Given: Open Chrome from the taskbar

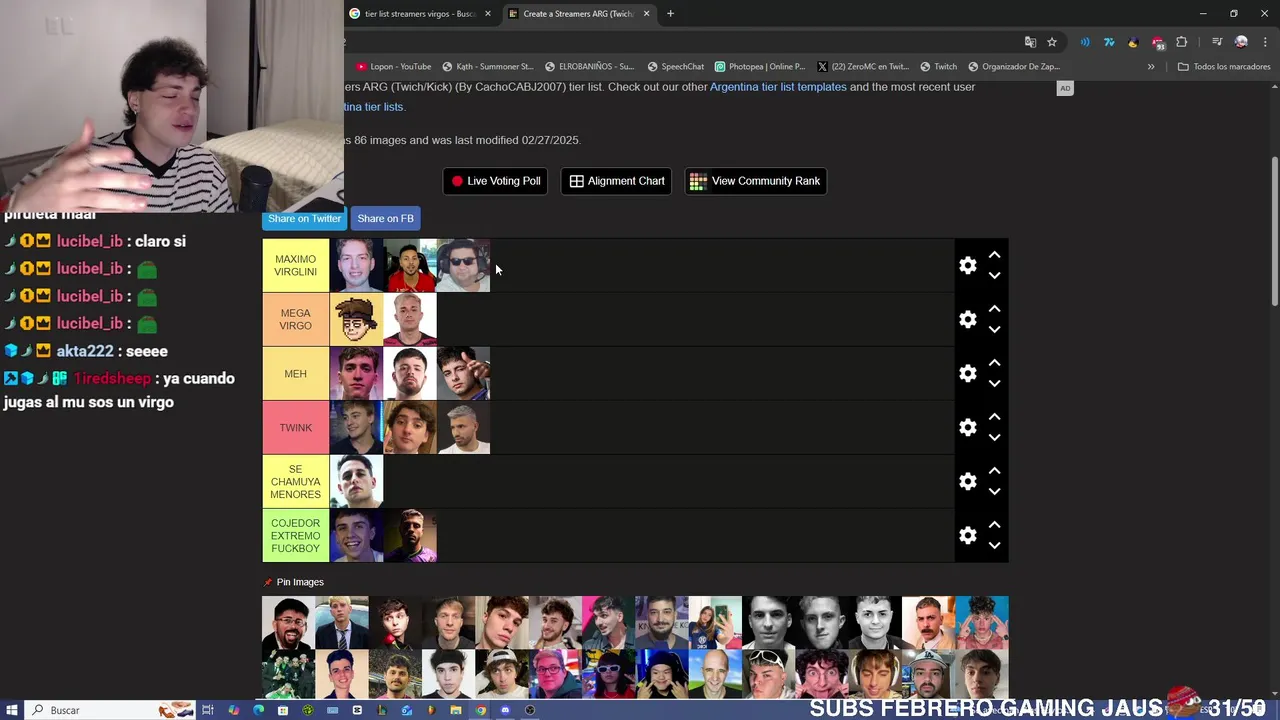Looking at the screenshot, I should 480,710.
